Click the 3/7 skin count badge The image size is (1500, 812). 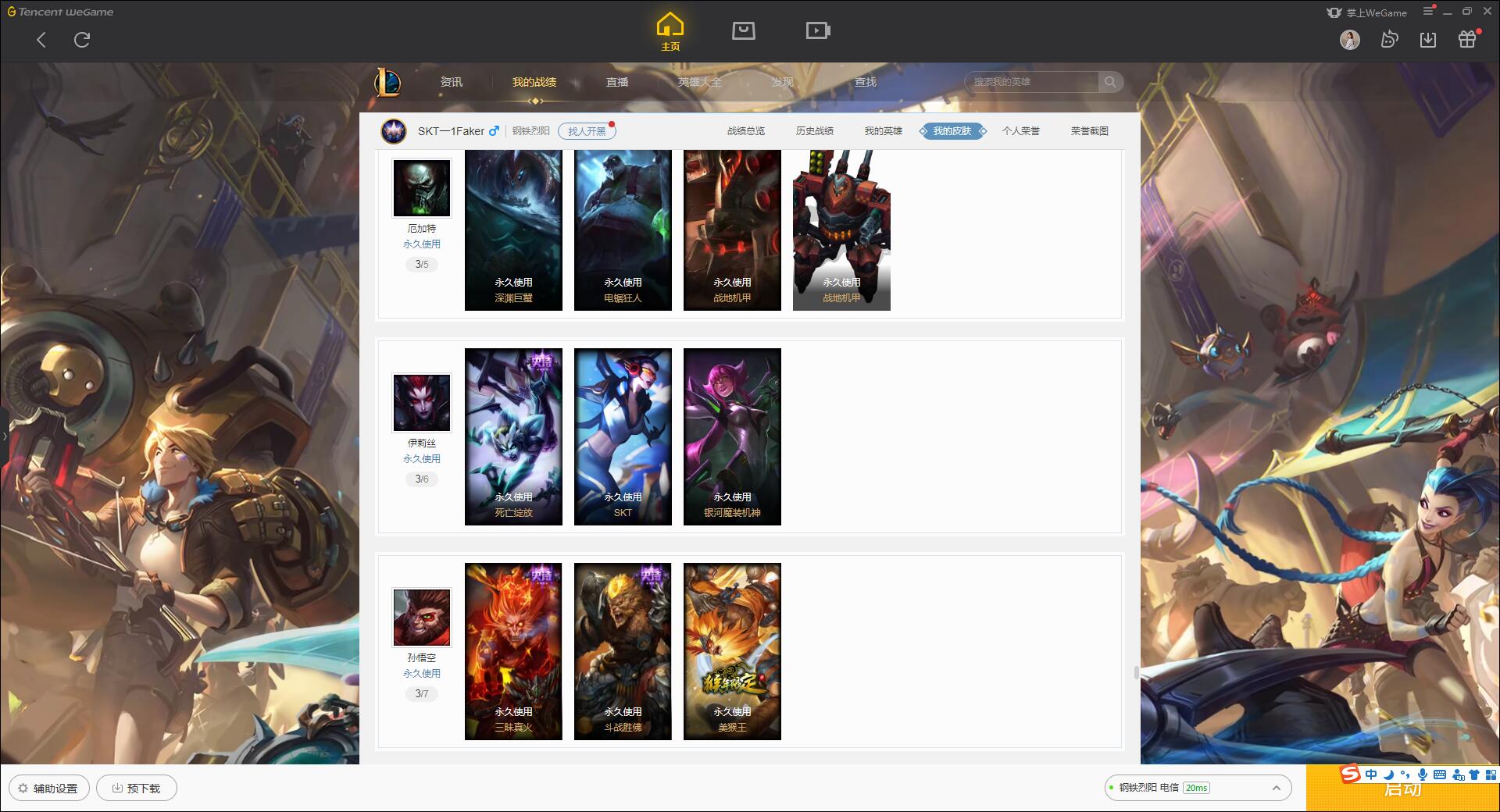[x=422, y=694]
